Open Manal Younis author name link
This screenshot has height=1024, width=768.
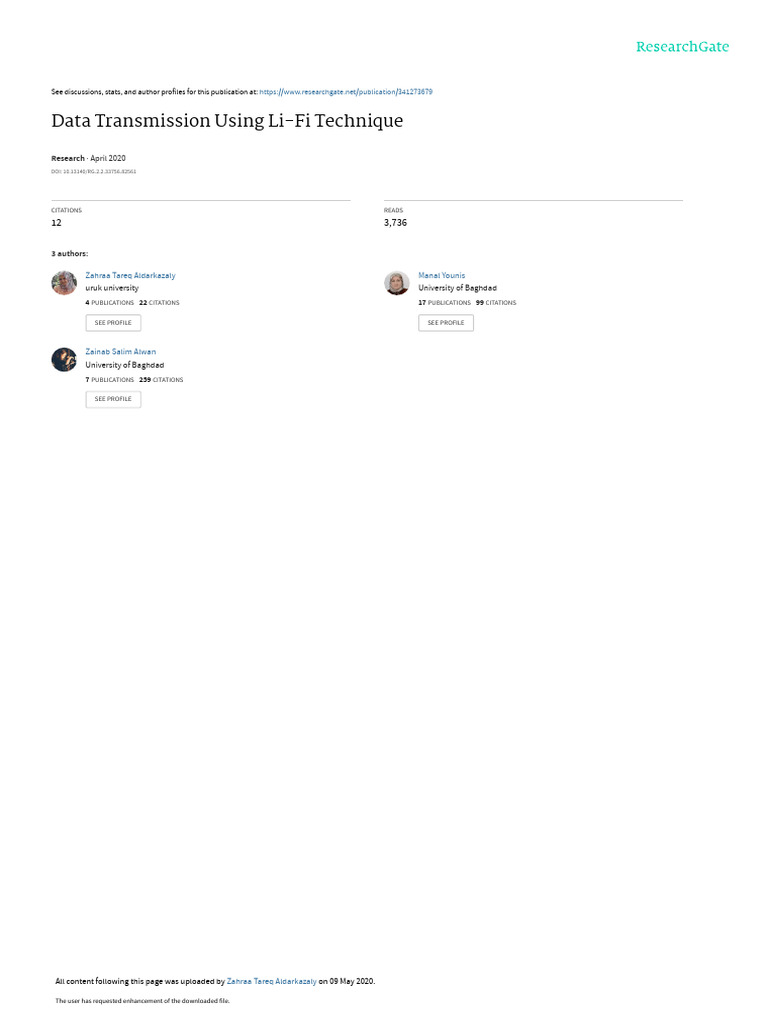(x=441, y=276)
